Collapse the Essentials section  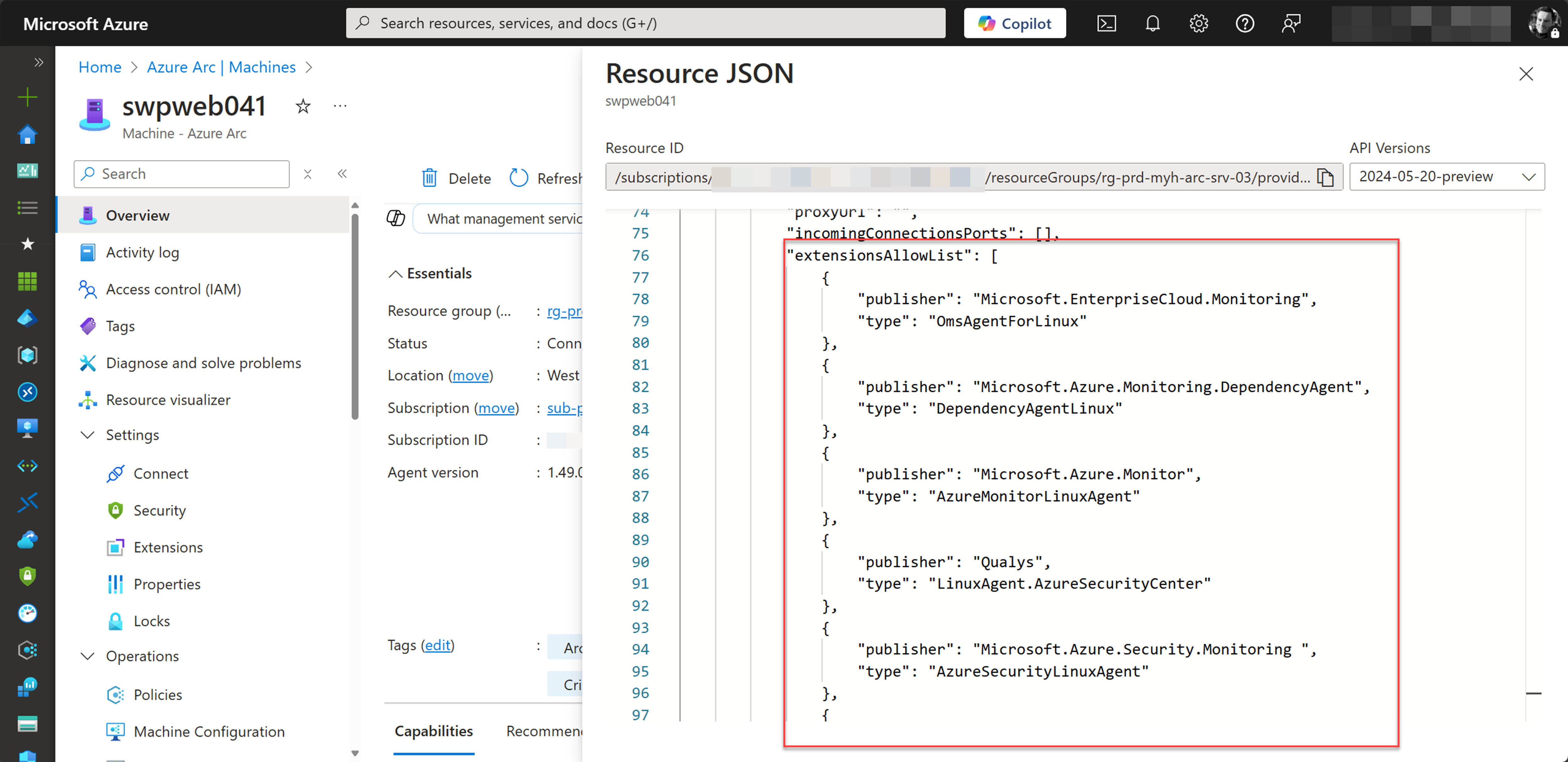pyautogui.click(x=396, y=273)
